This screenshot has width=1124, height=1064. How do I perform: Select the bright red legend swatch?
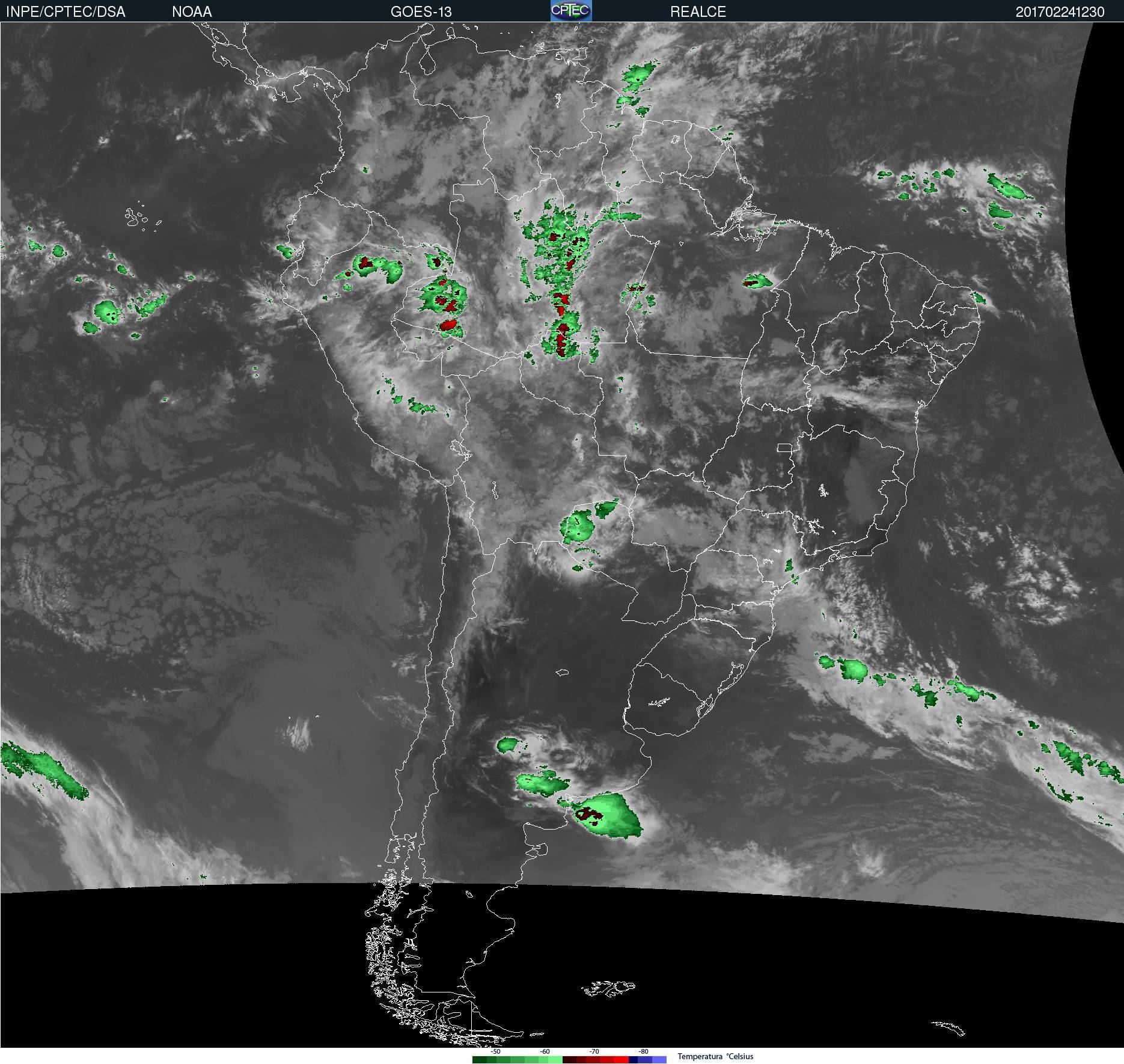[x=622, y=1060]
